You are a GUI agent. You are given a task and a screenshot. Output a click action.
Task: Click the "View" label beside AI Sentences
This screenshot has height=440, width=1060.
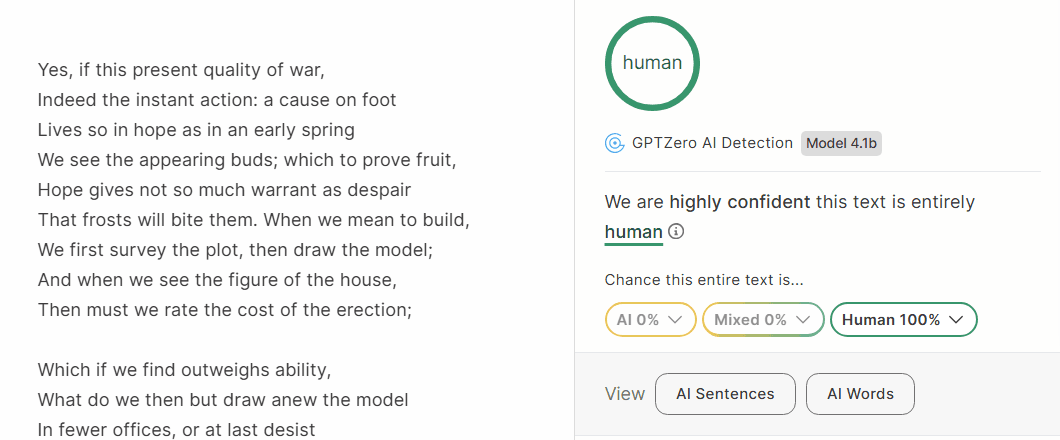625,394
